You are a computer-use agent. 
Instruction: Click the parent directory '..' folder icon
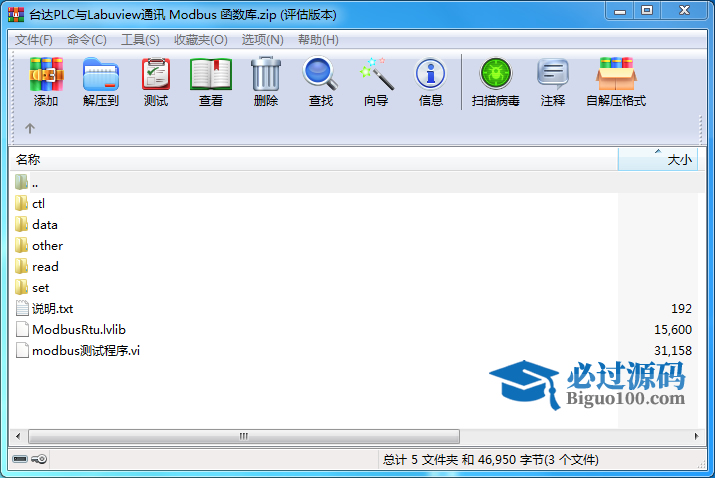click(21, 182)
